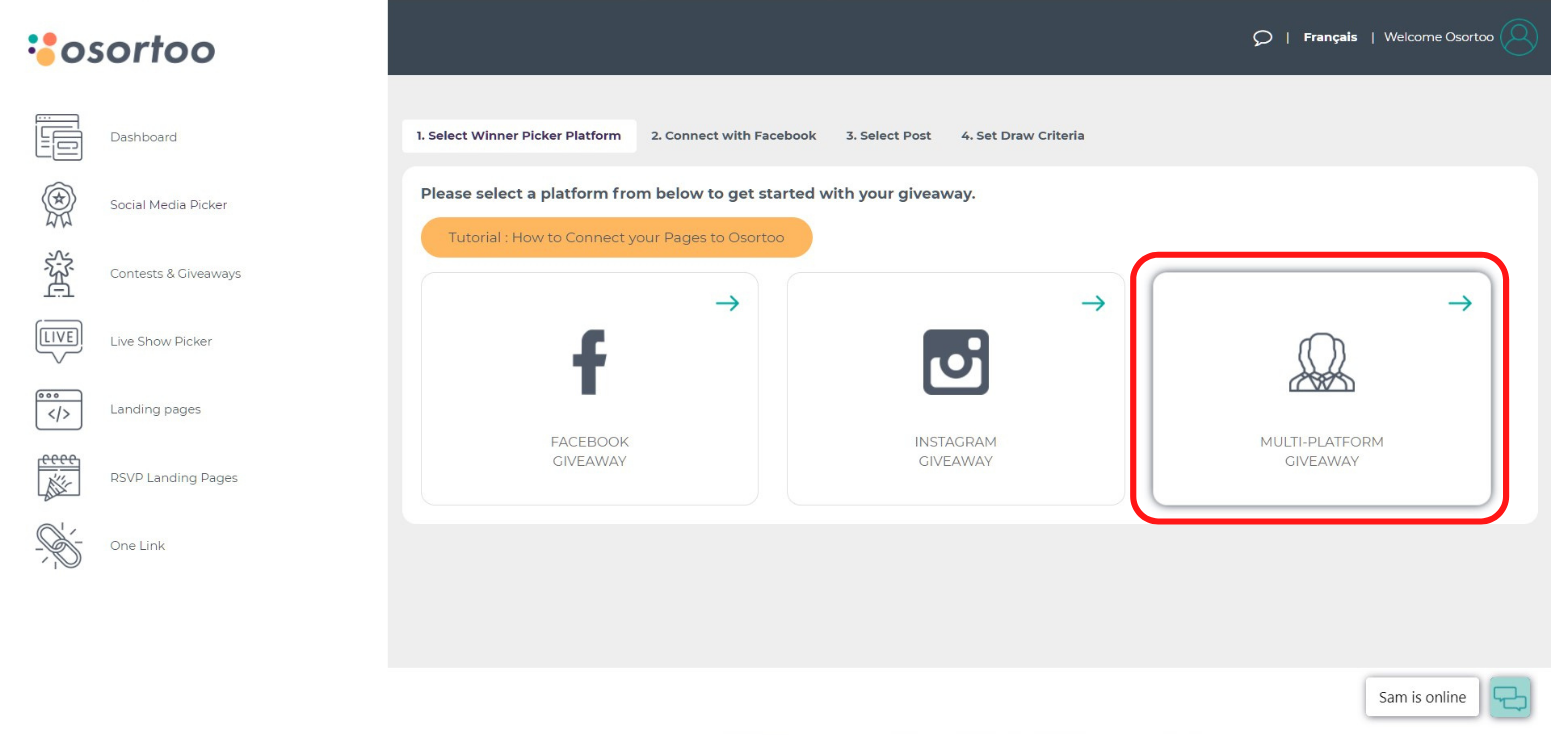
Task: Click arrow on Instagram Giveaway card
Action: point(1094,303)
